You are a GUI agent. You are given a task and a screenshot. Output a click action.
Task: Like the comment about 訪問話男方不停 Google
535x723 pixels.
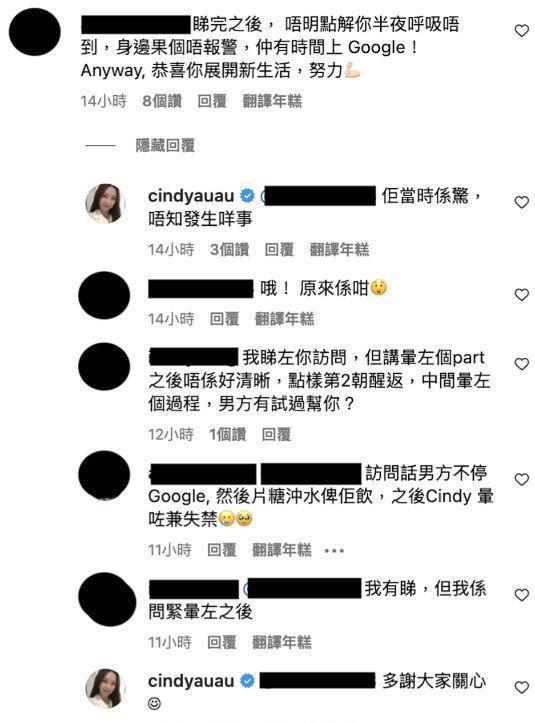coord(521,480)
